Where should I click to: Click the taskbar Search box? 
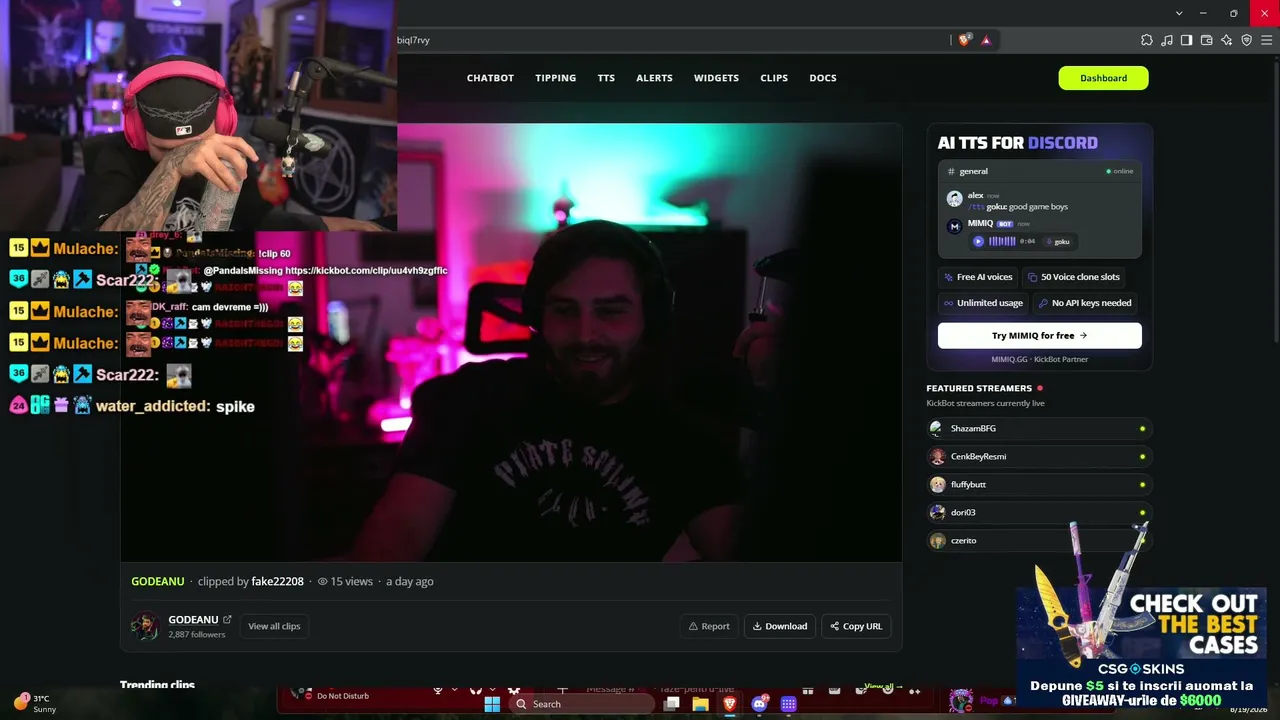(581, 704)
